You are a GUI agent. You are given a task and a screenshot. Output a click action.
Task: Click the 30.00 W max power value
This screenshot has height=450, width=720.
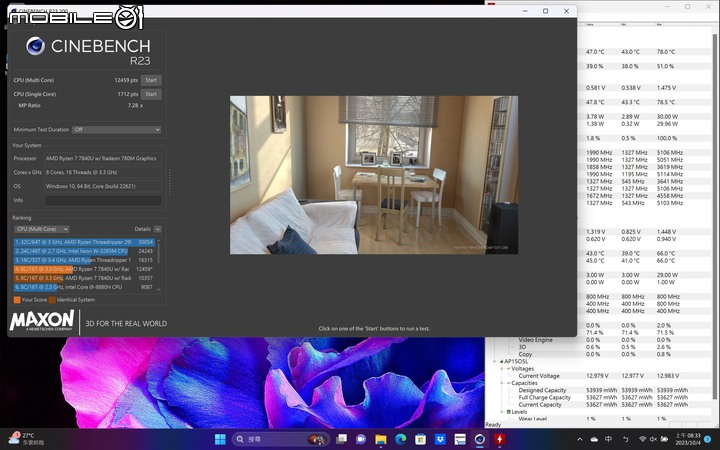point(667,117)
